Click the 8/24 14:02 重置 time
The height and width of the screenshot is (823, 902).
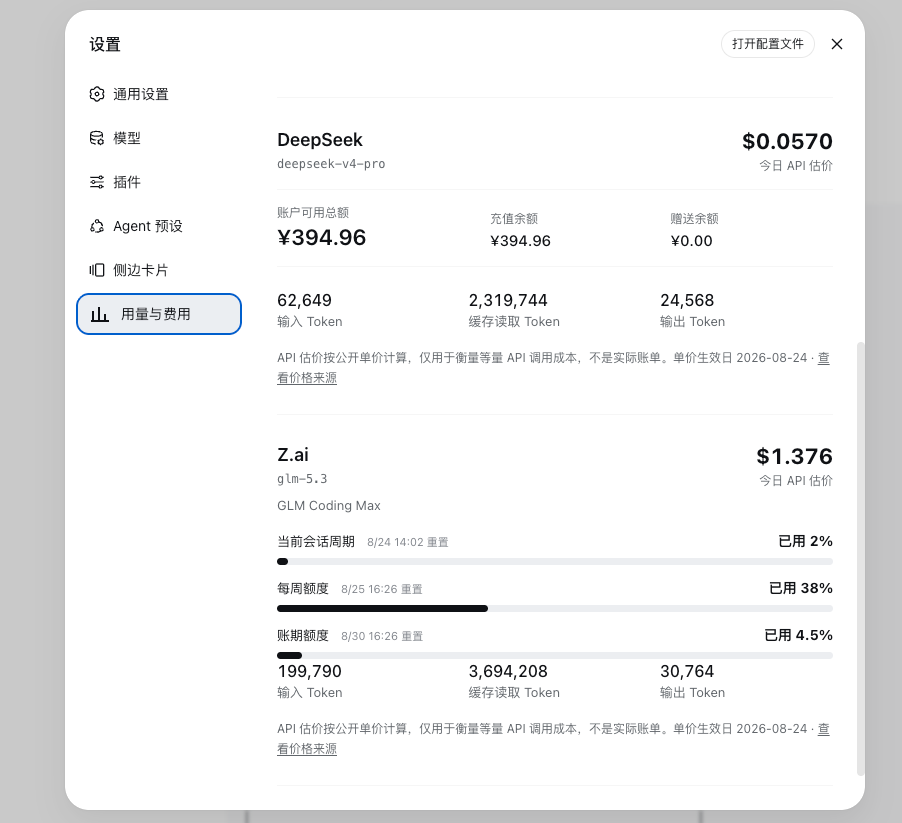(408, 542)
